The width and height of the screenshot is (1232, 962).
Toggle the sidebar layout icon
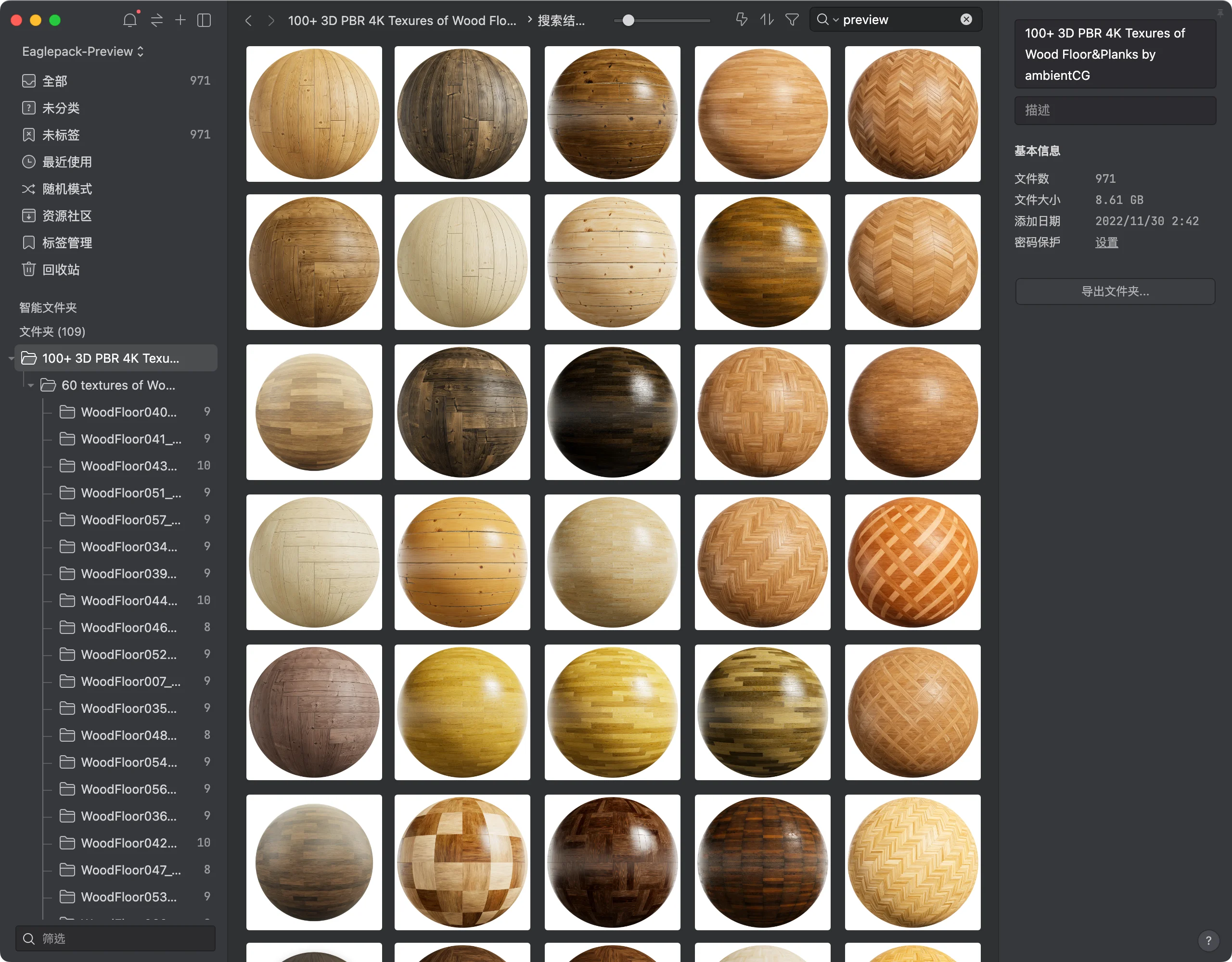point(204,20)
